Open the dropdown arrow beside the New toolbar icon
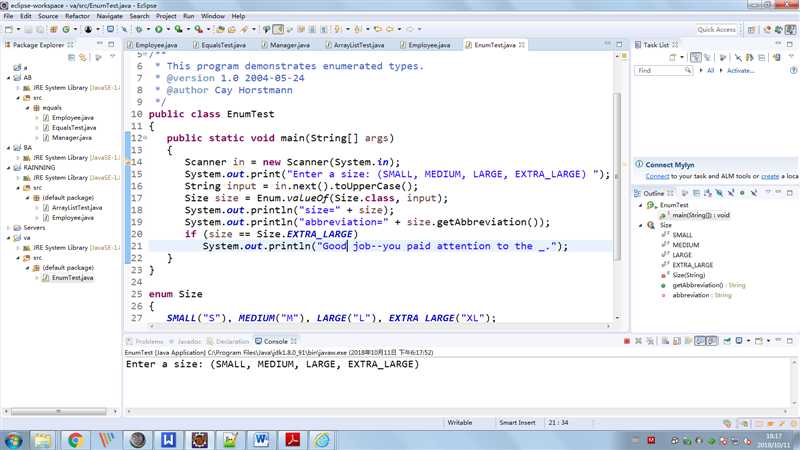Screen dimensions: 800x450 tap(18, 29)
